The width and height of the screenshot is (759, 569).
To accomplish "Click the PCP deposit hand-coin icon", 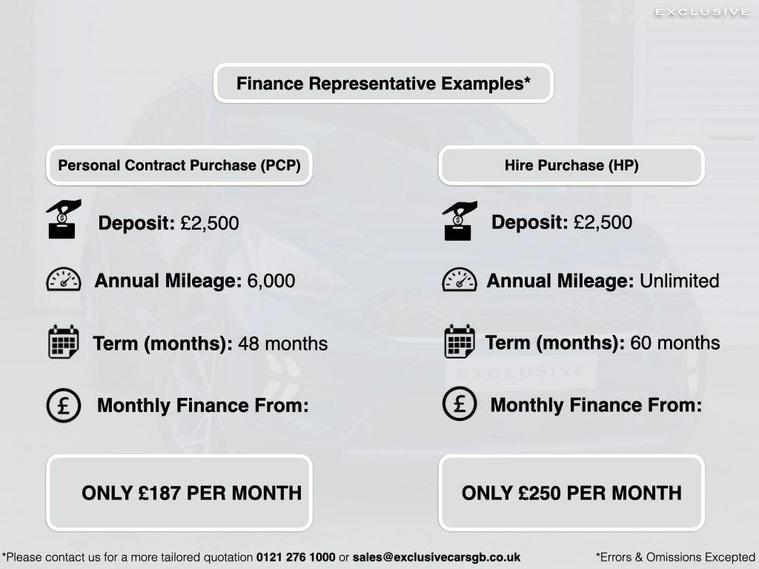I will 63,219.
